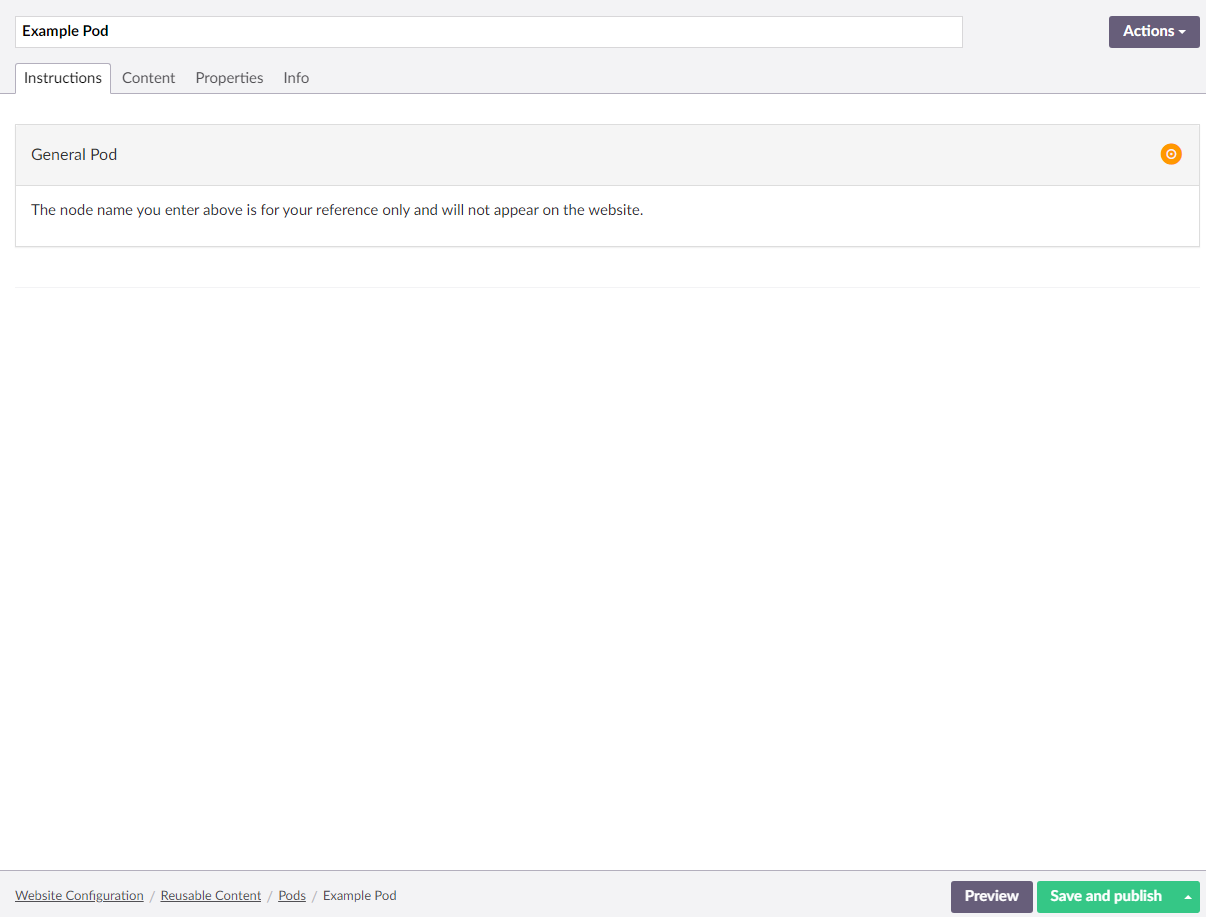Image resolution: width=1206 pixels, height=917 pixels.
Task: Switch to the Instructions tab
Action: coord(63,78)
